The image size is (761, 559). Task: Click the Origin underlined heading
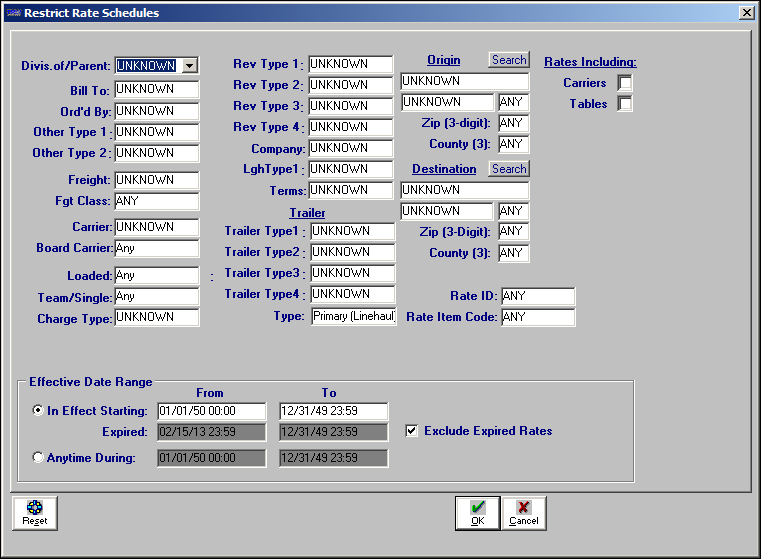pos(444,60)
